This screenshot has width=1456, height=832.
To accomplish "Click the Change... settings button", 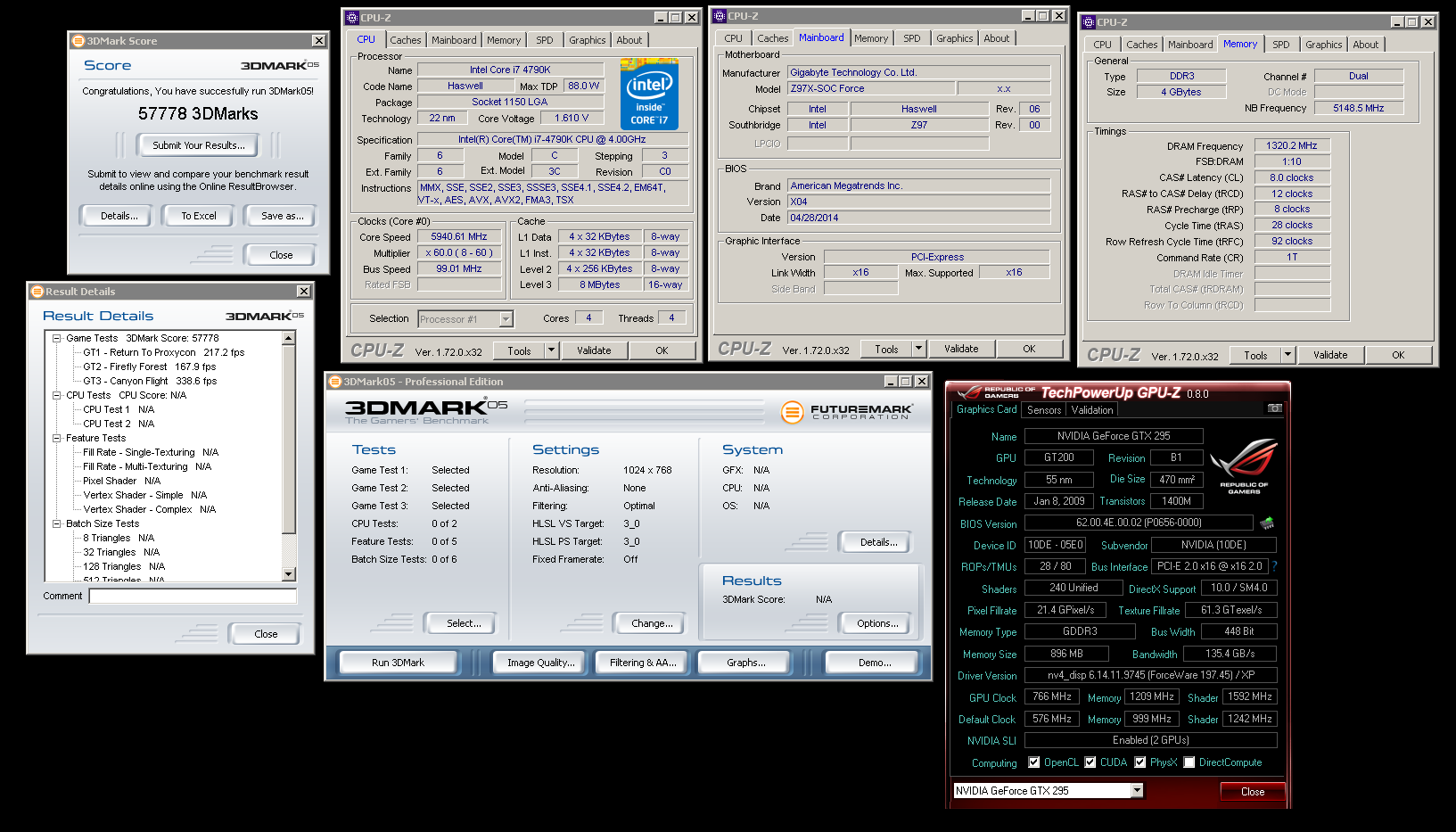I will pos(652,623).
